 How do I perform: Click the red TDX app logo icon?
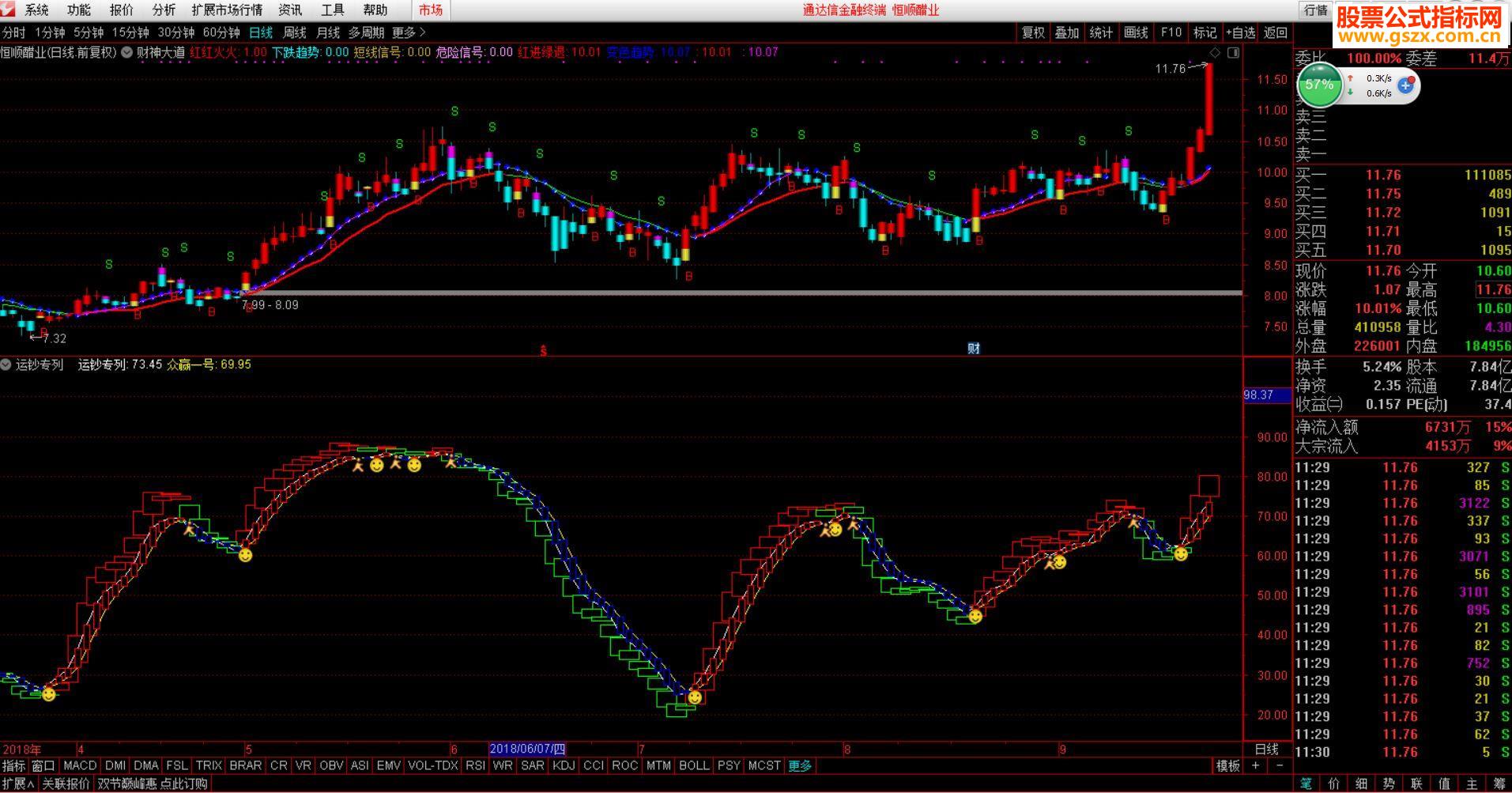[x=8, y=9]
